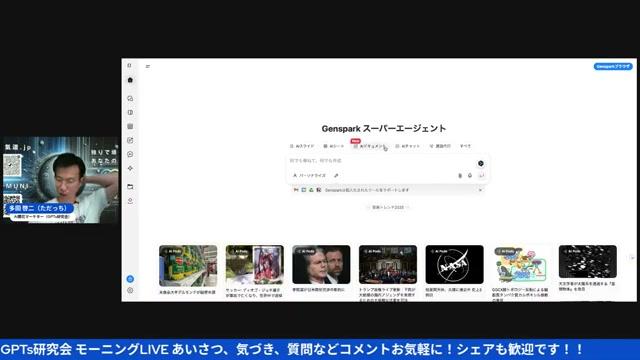Toggle the hamburger menu beside the sidebar
The image size is (640, 360).
[x=148, y=66]
